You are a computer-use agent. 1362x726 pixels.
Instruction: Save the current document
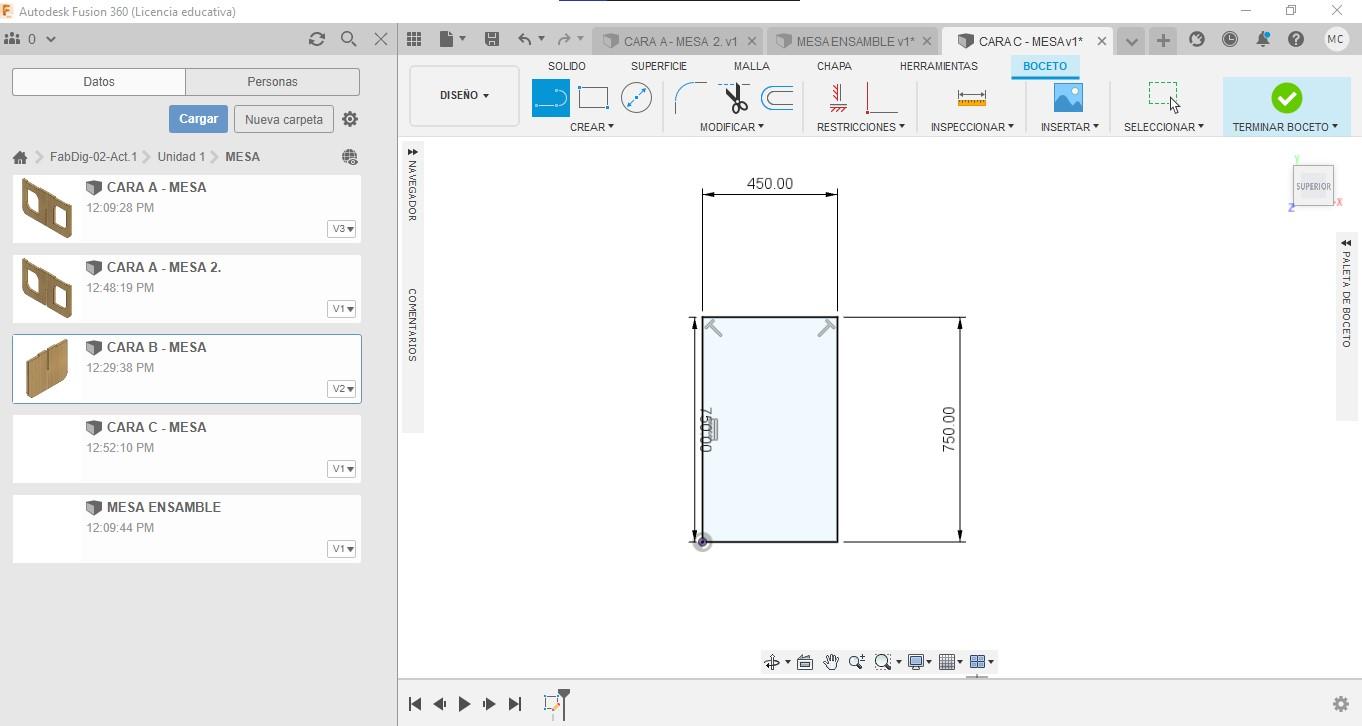(492, 39)
